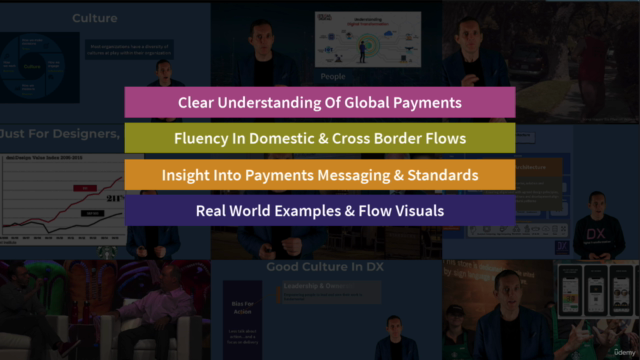Select the "Culture" slide heading
The image size is (640, 360).
[95, 18]
